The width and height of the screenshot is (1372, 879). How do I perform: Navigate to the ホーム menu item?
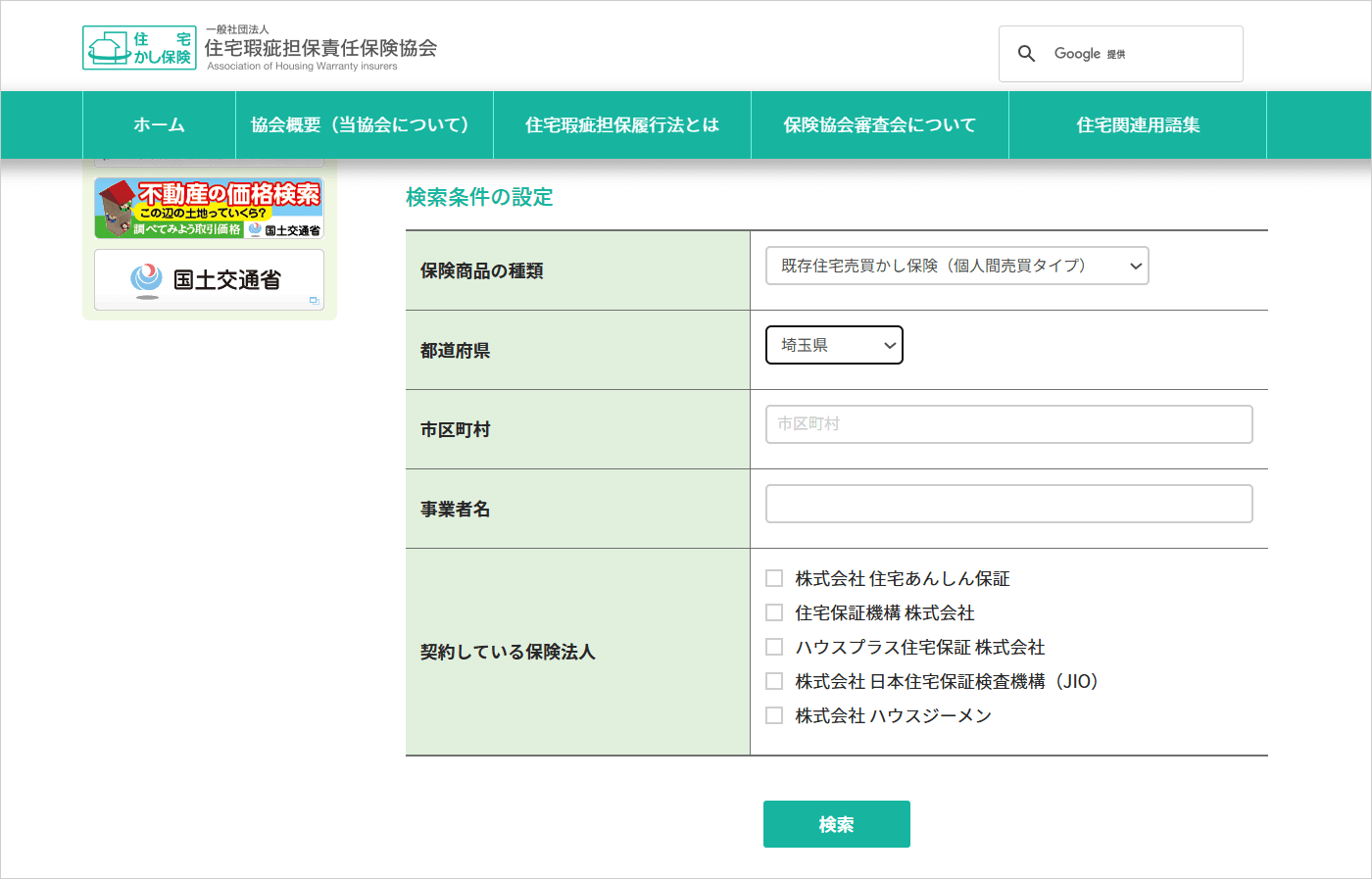(158, 124)
